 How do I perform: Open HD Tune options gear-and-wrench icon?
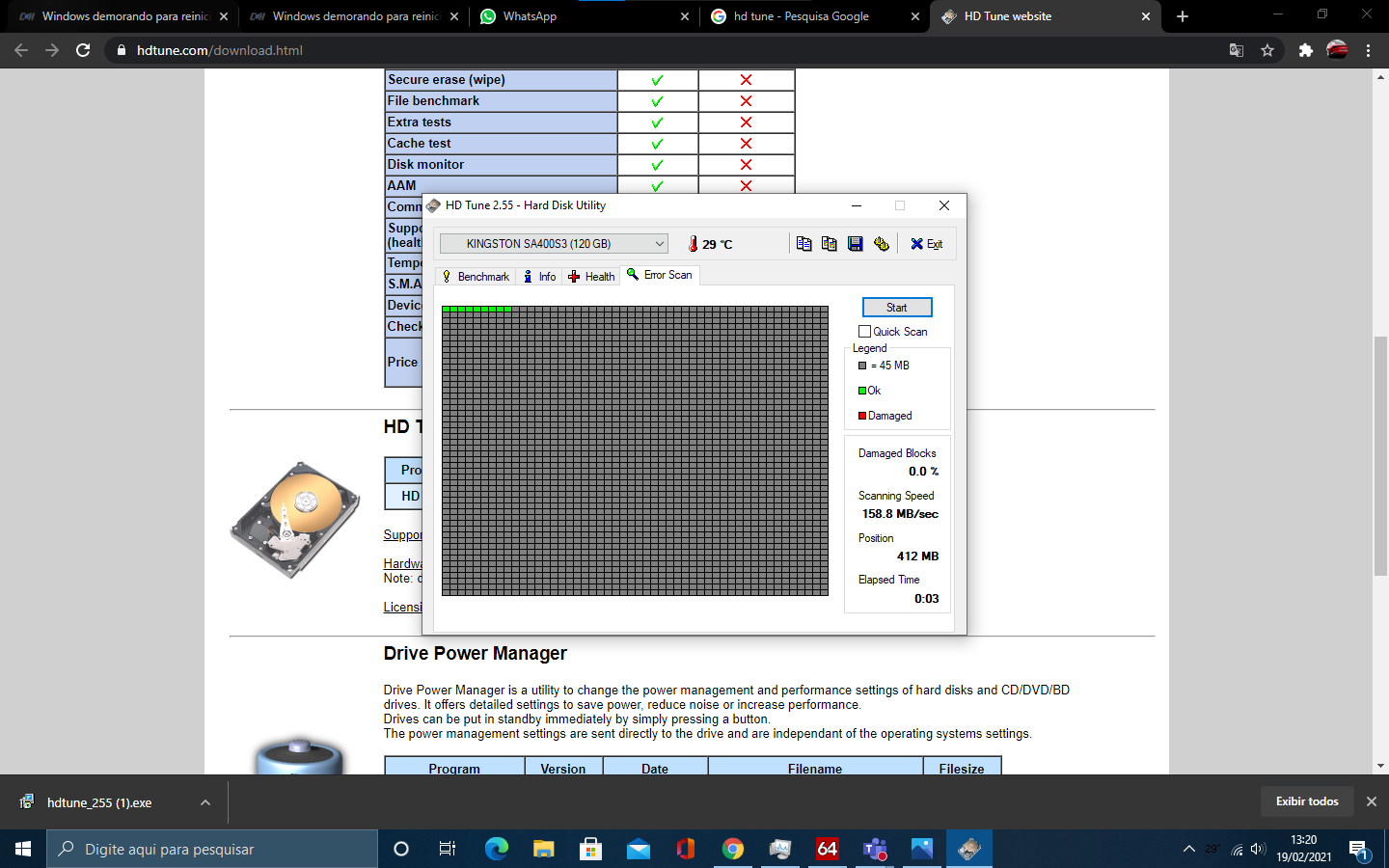point(882,244)
